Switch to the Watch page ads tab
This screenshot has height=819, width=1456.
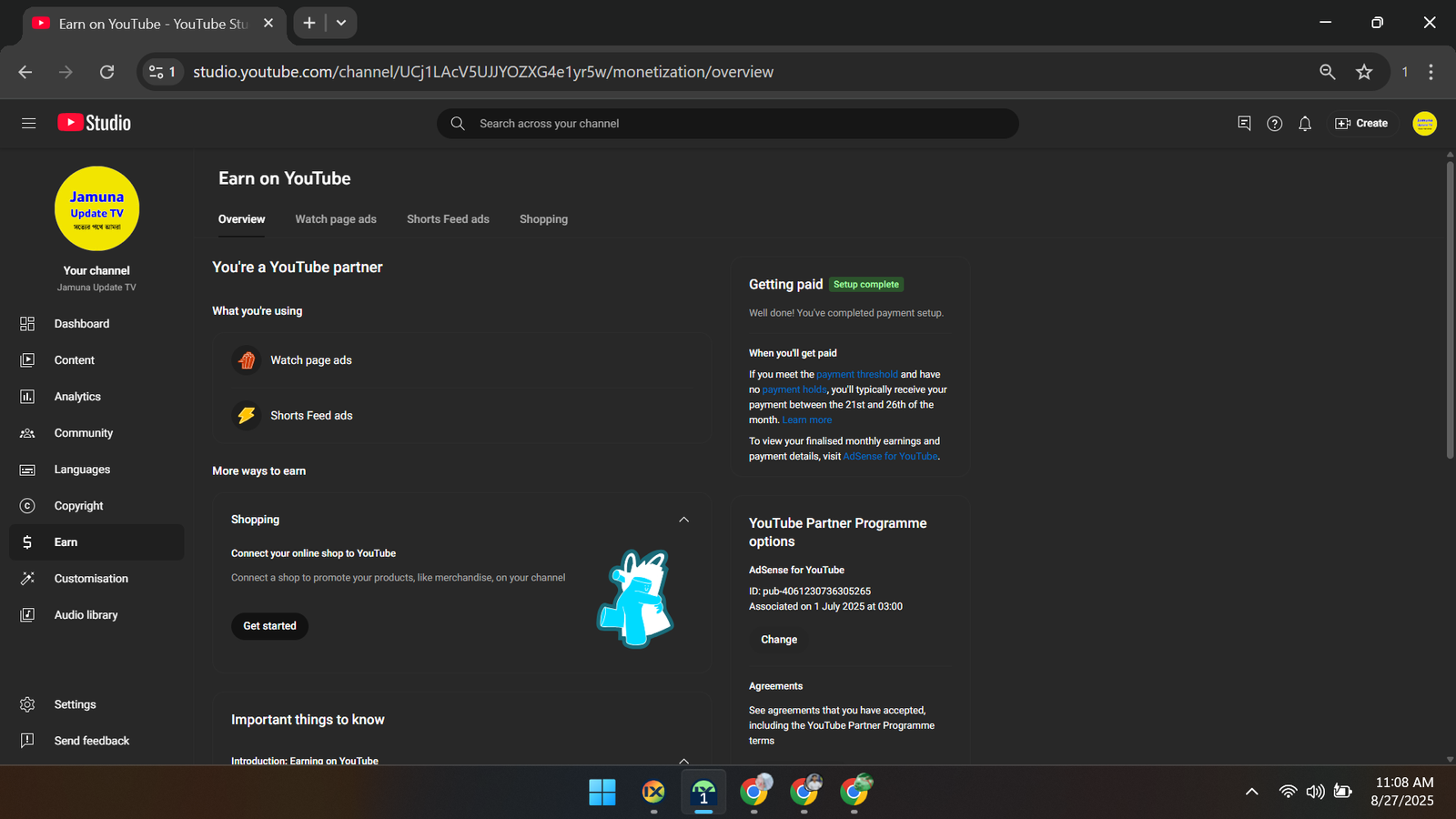tap(336, 219)
